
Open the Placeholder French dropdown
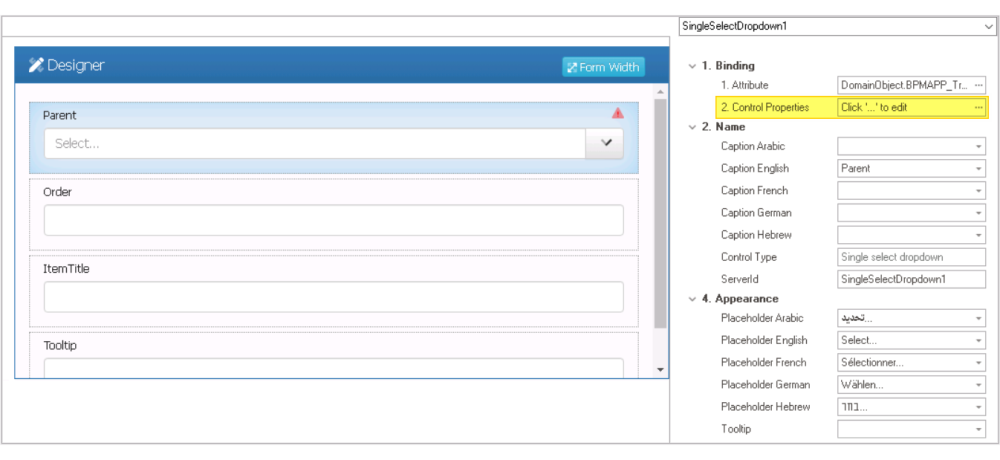tap(979, 362)
